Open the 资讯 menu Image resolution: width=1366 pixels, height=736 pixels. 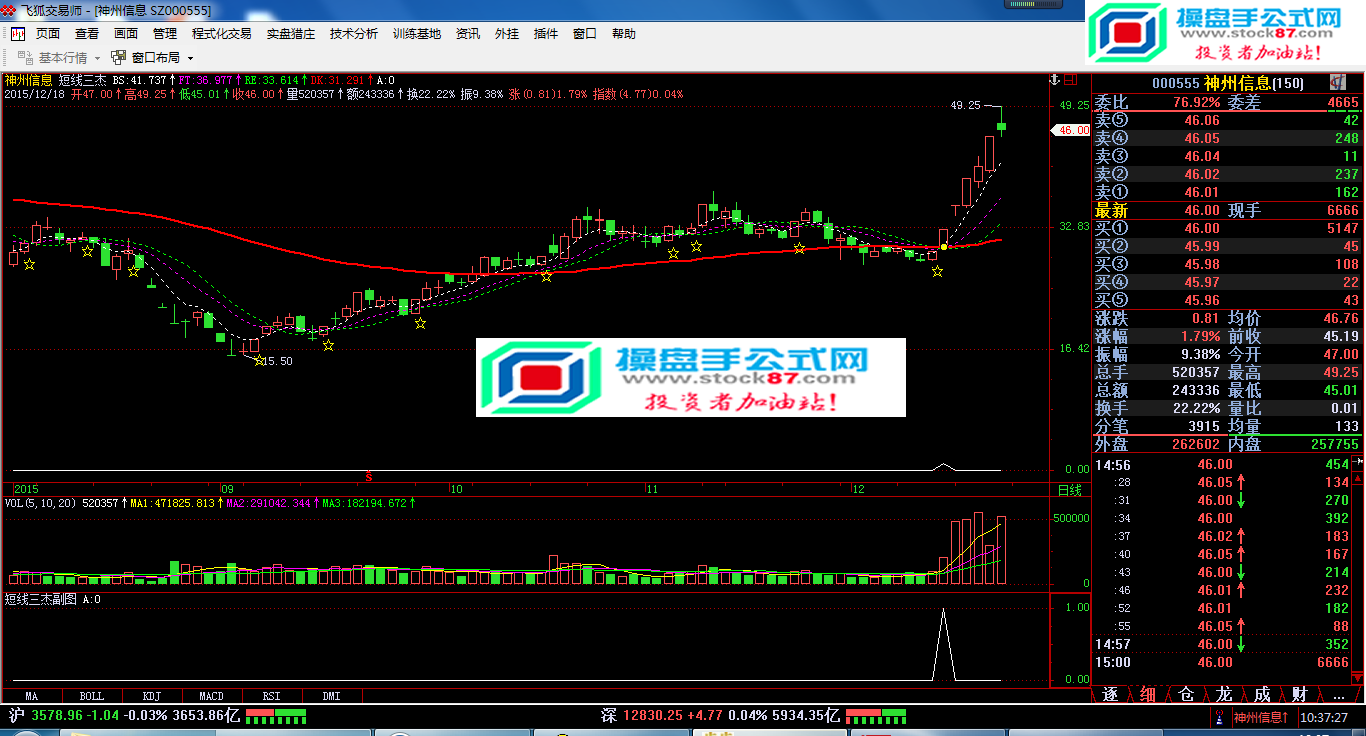point(468,34)
